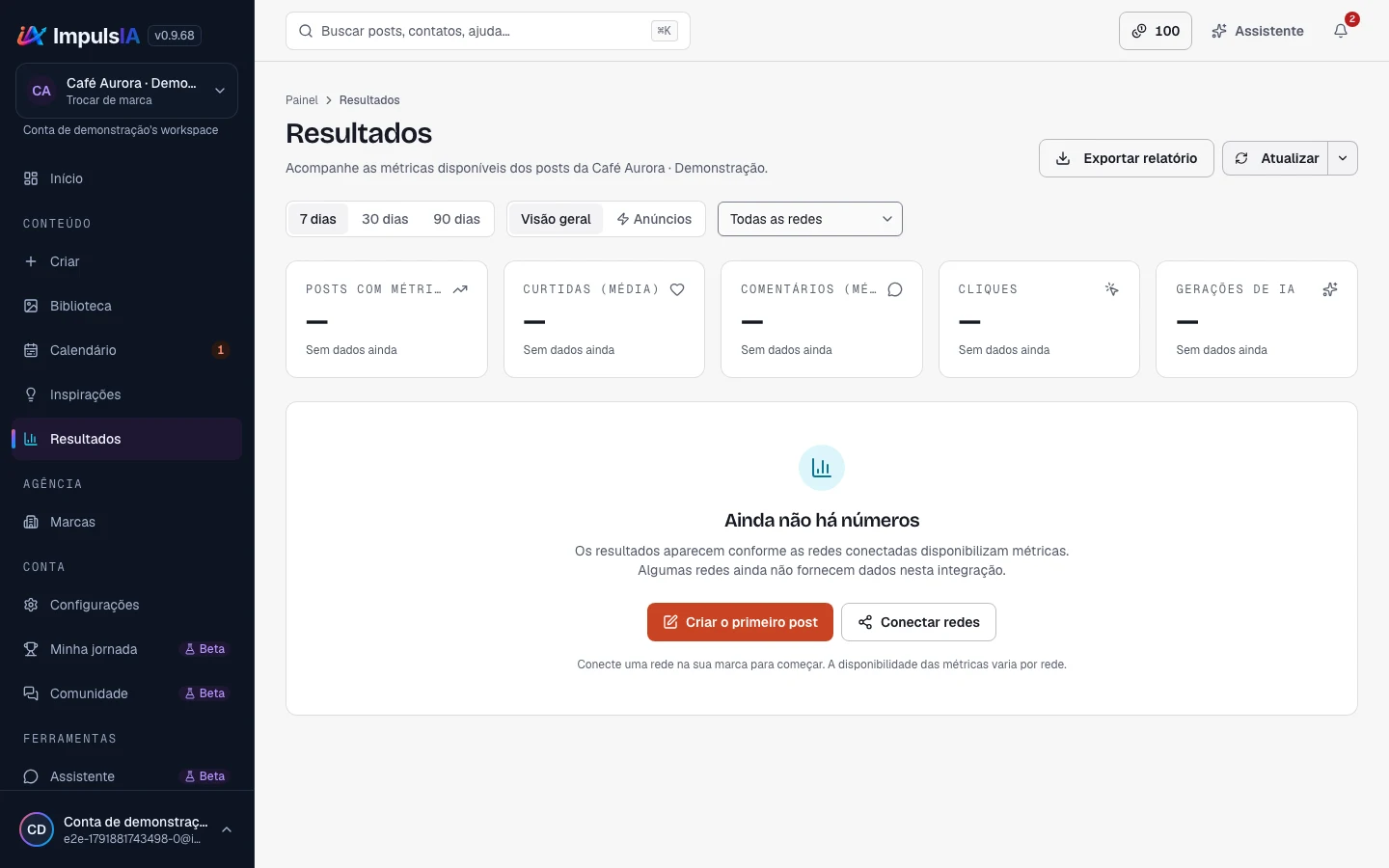Expand the account menu chevron
1389x868 pixels.
(227, 829)
